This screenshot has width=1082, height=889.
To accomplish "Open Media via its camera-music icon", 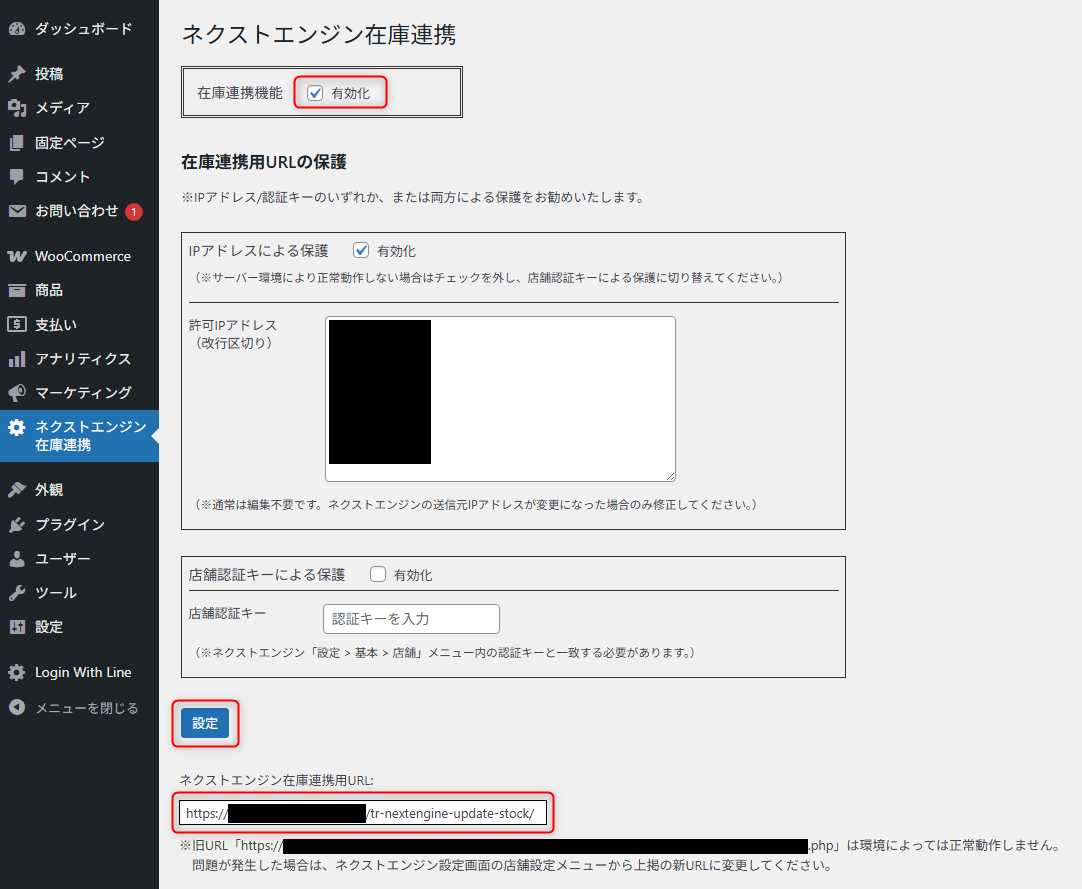I will coord(16,108).
